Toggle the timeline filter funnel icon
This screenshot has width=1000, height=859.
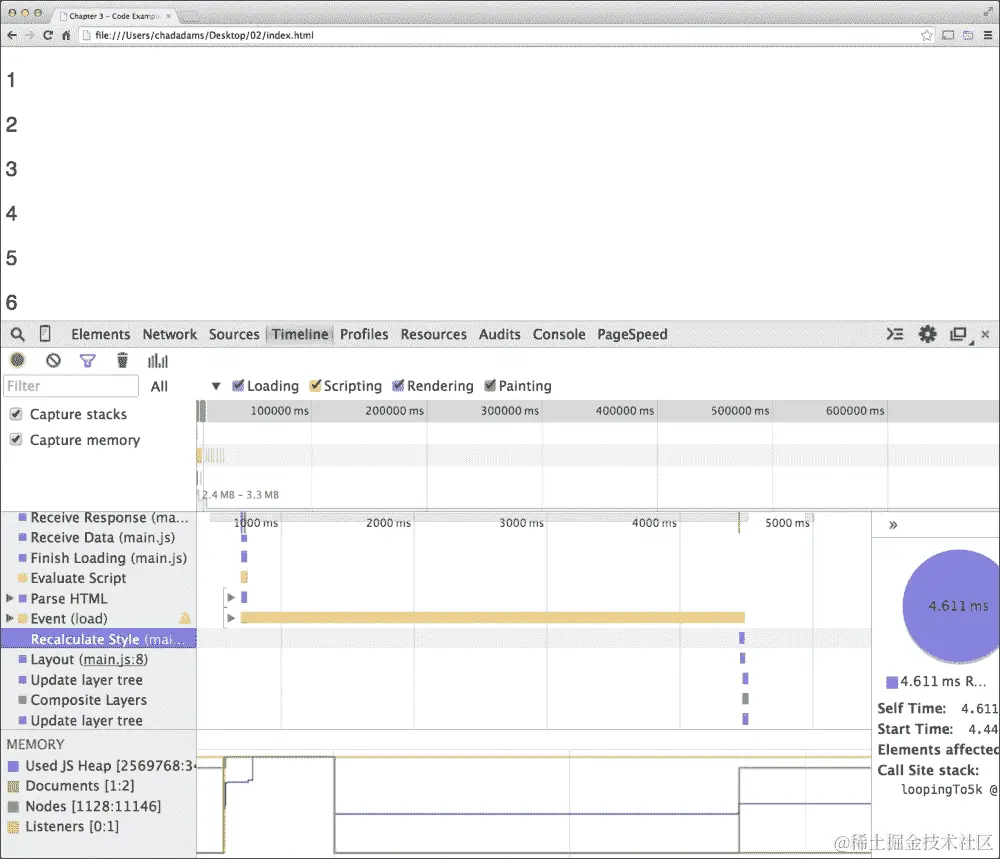coord(87,361)
